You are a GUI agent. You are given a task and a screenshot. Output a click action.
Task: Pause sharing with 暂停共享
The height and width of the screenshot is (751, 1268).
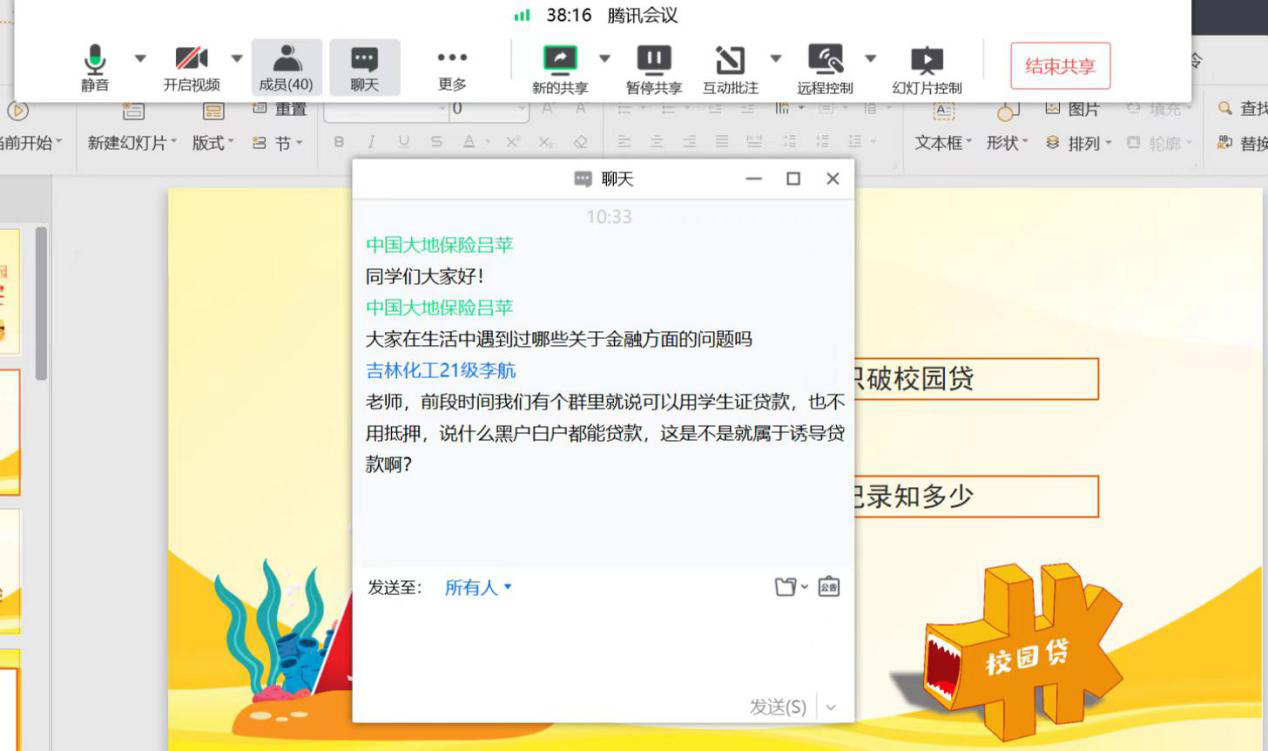[x=654, y=68]
